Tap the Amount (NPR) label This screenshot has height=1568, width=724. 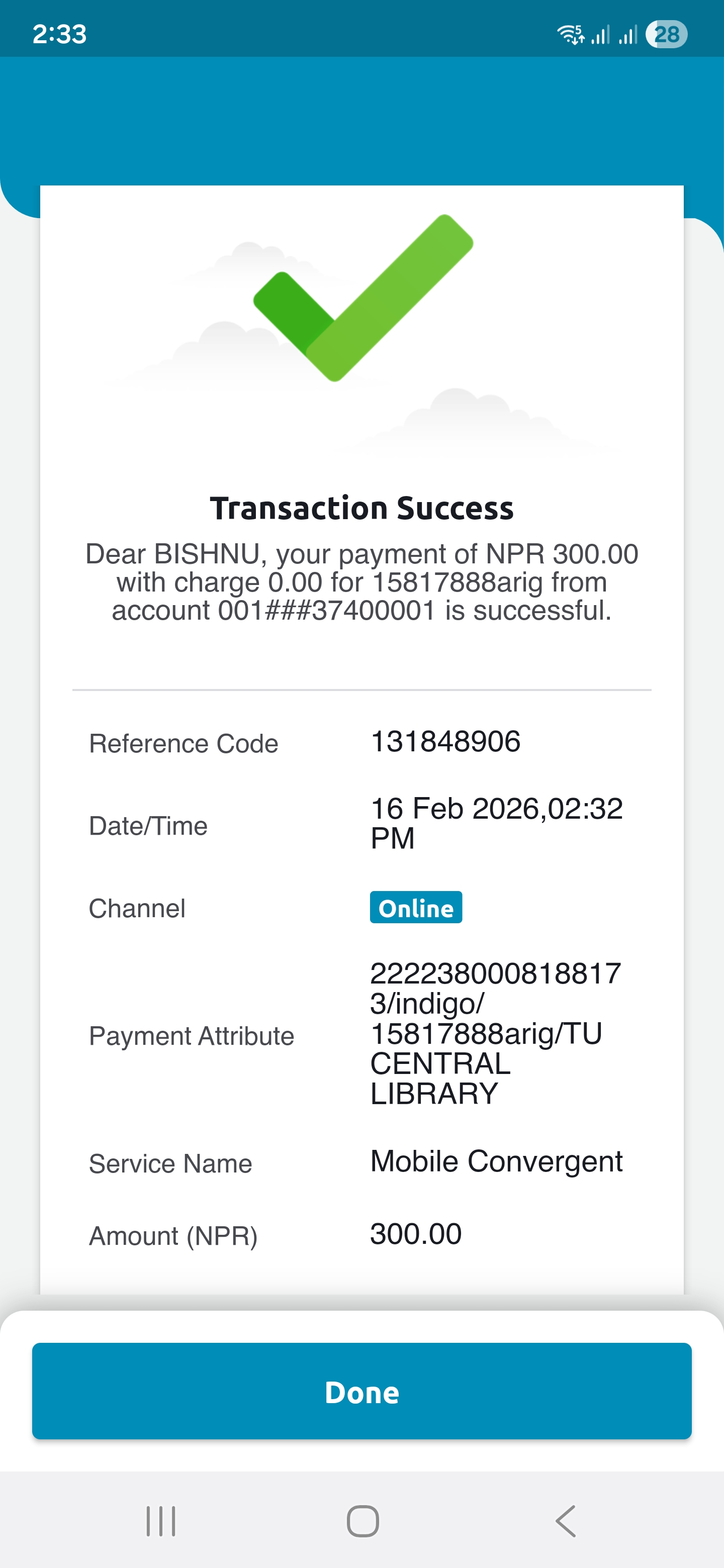point(173,1236)
